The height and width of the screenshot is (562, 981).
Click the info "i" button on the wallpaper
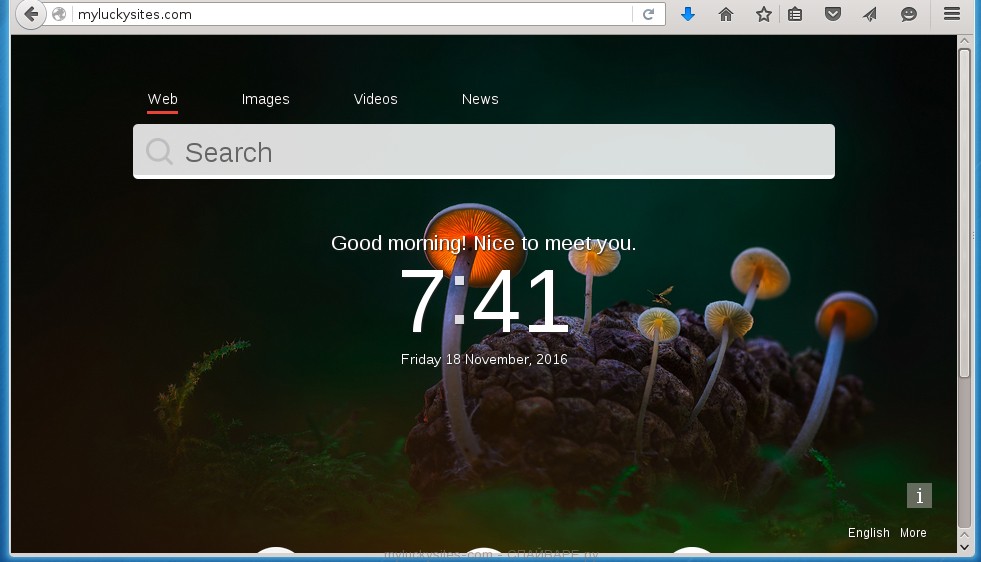coord(919,495)
